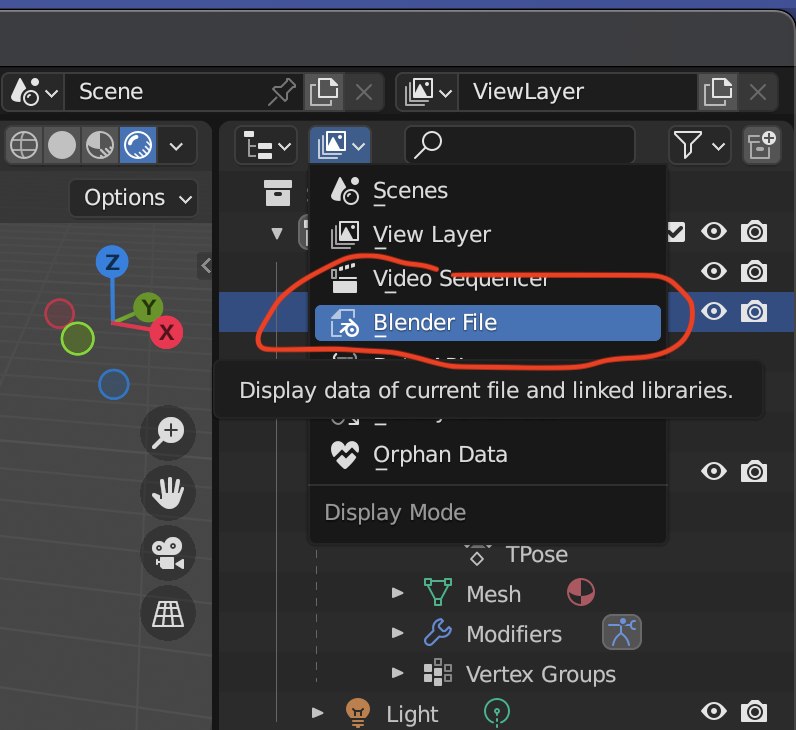Click the move view hand button
This screenshot has height=730, width=796.
click(x=168, y=493)
